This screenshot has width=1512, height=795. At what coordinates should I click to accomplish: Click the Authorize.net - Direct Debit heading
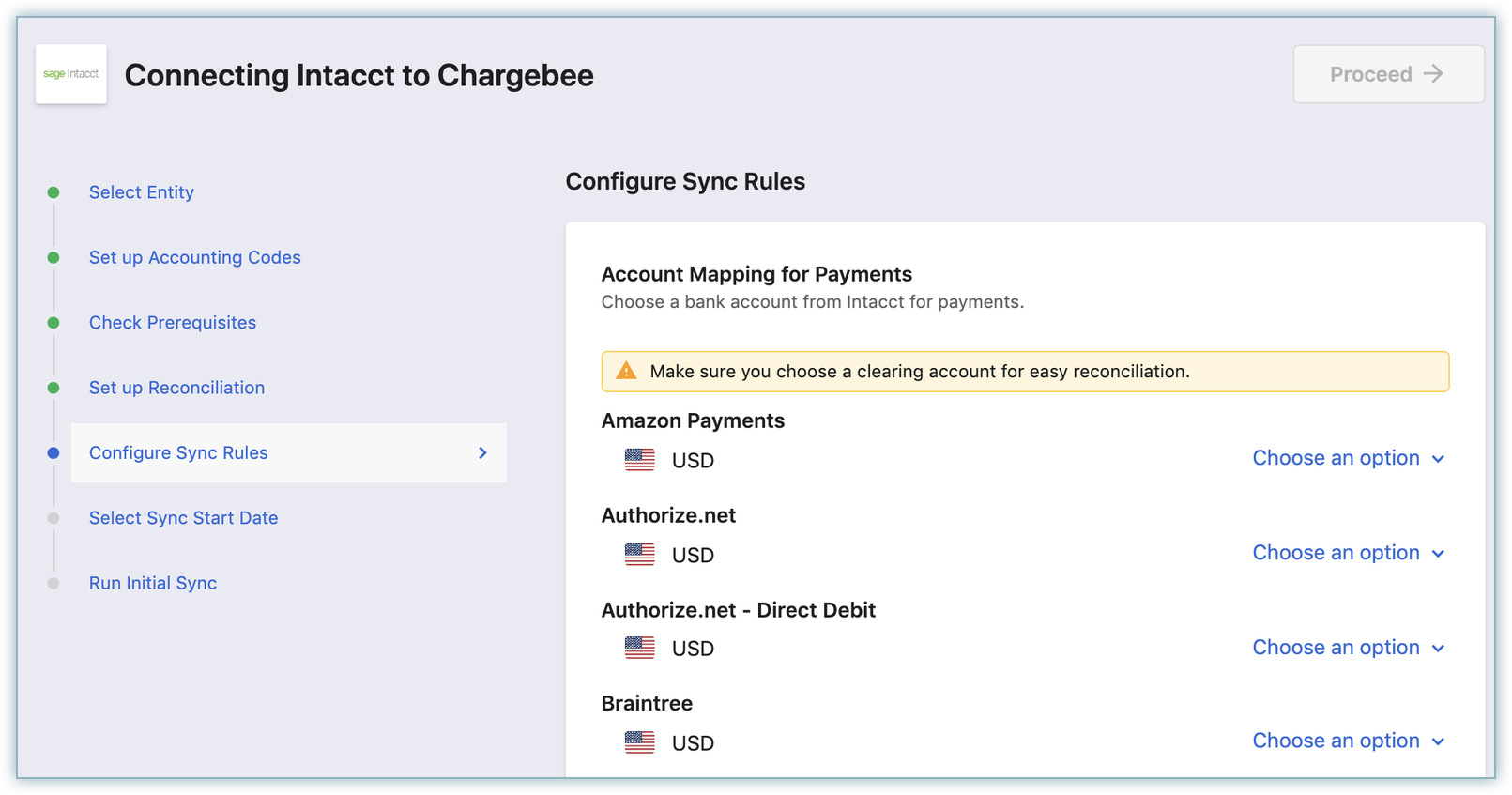739,610
